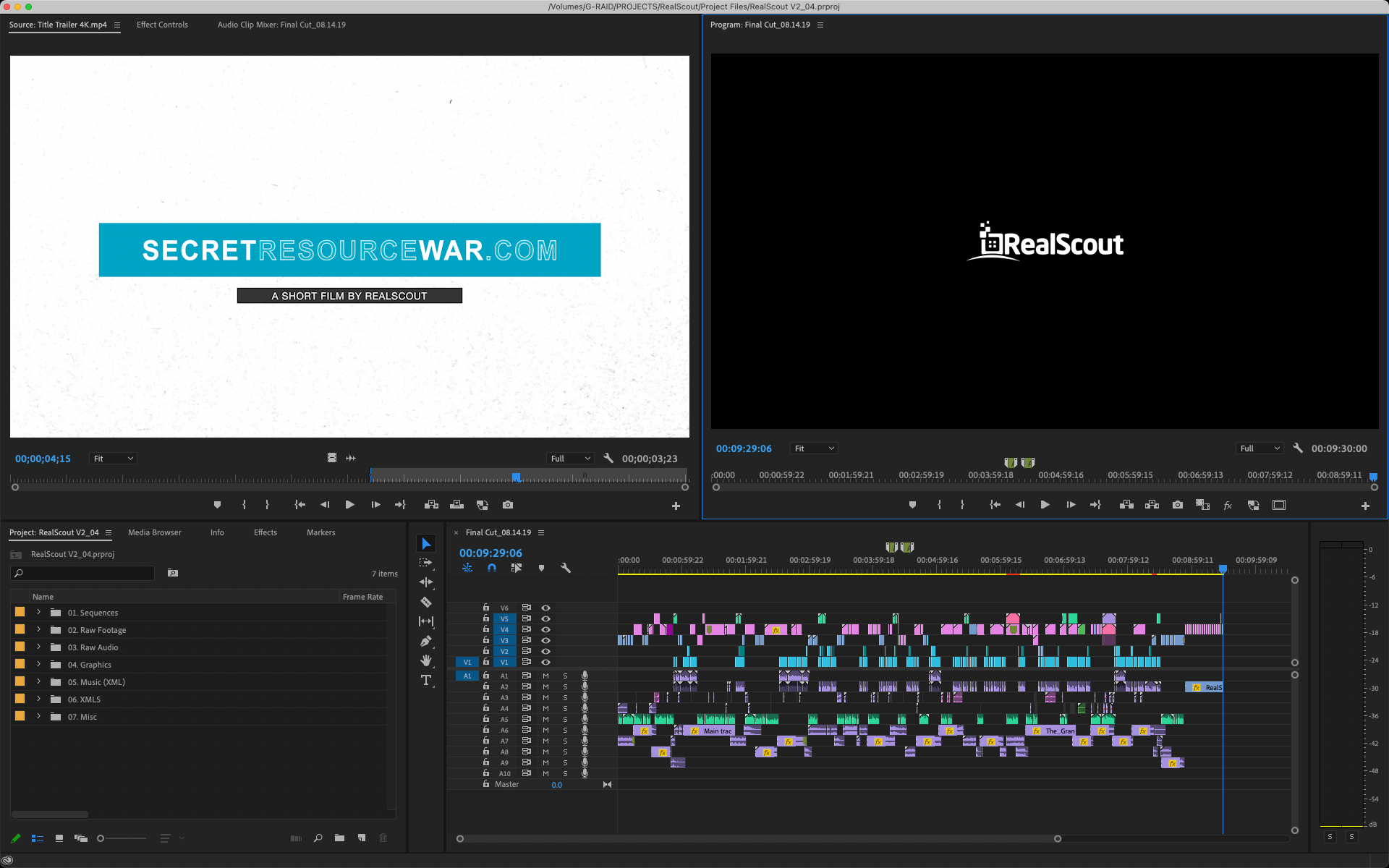Image resolution: width=1389 pixels, height=868 pixels.
Task: Select the Type tool
Action: click(426, 680)
